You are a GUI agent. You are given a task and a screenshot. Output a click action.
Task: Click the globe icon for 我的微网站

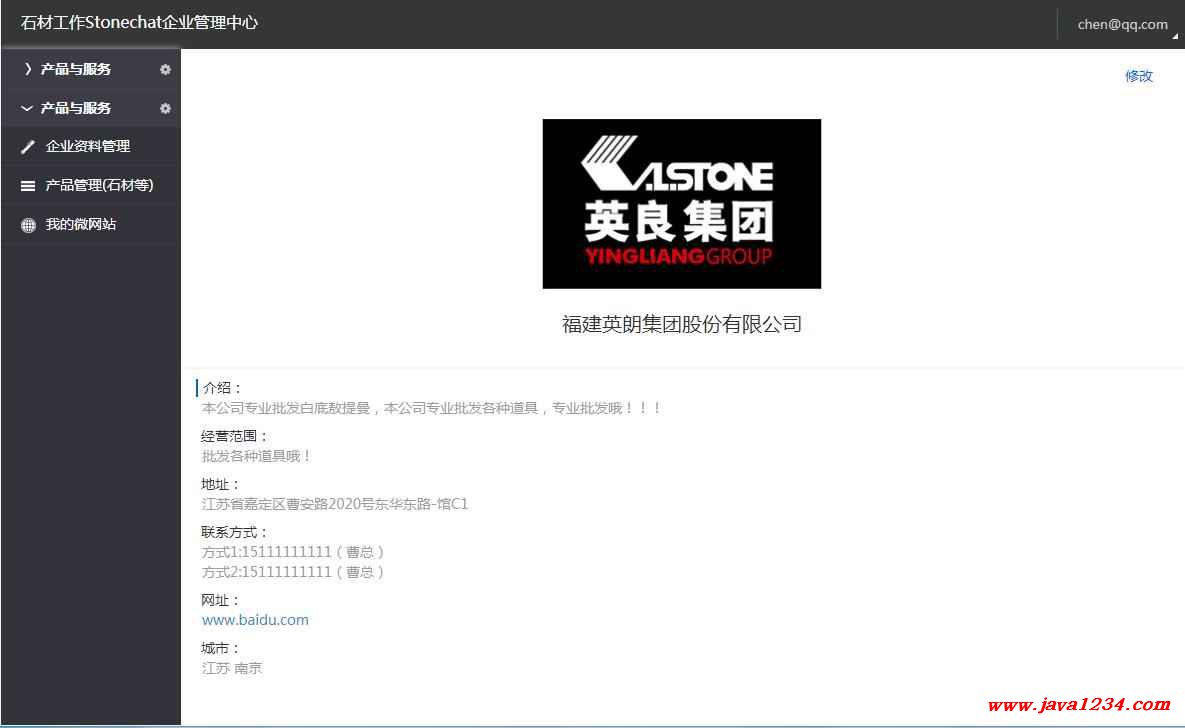pos(28,225)
